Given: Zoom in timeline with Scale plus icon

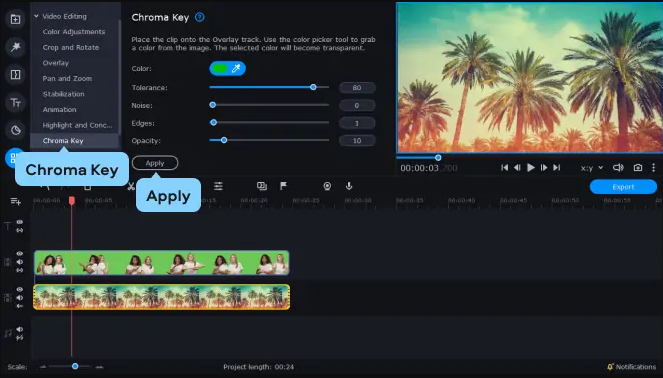Looking at the screenshot, I should point(99,367).
